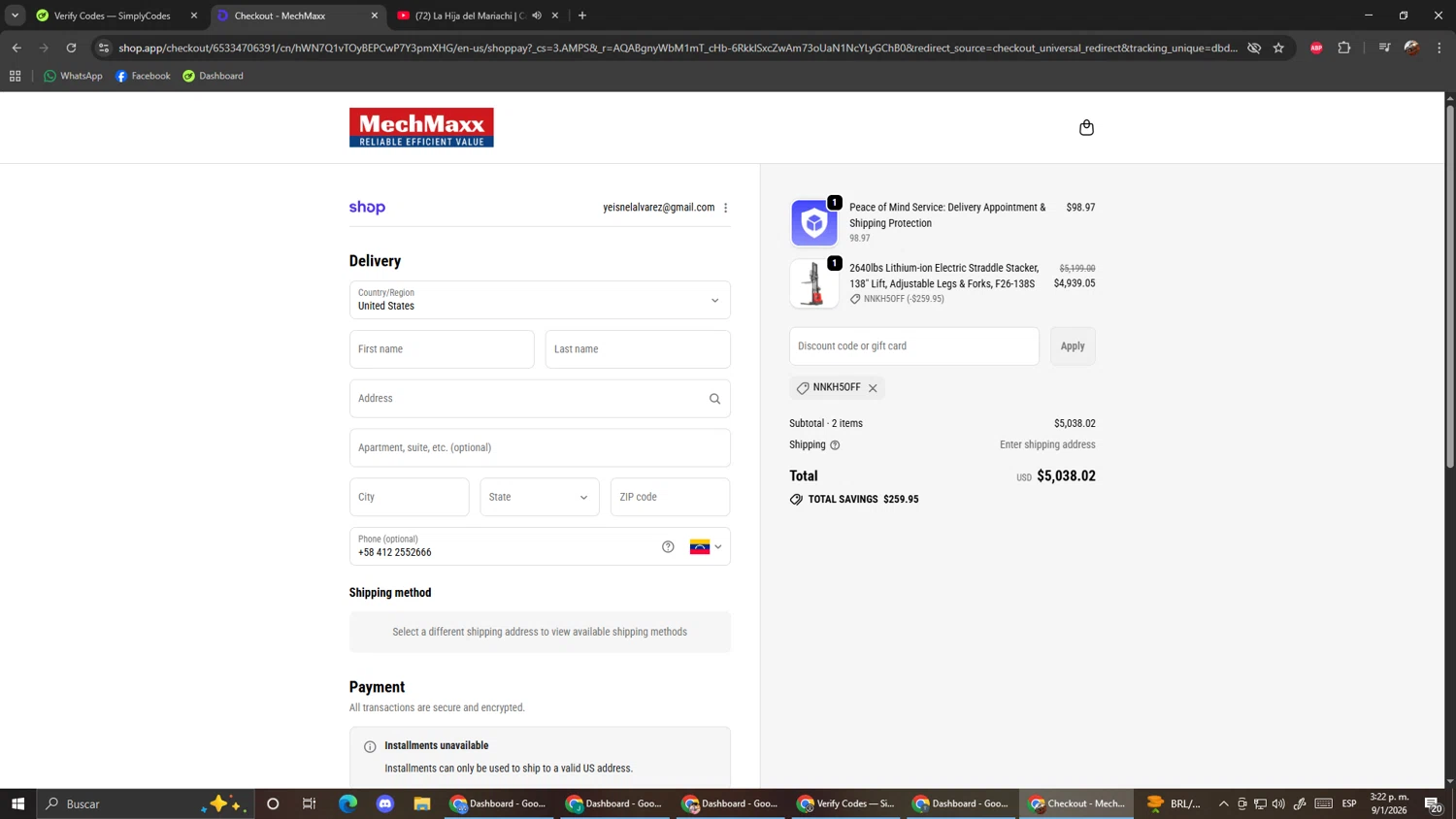Show hidden system tray icons
This screenshot has height=819, width=1456.
pyautogui.click(x=1223, y=803)
